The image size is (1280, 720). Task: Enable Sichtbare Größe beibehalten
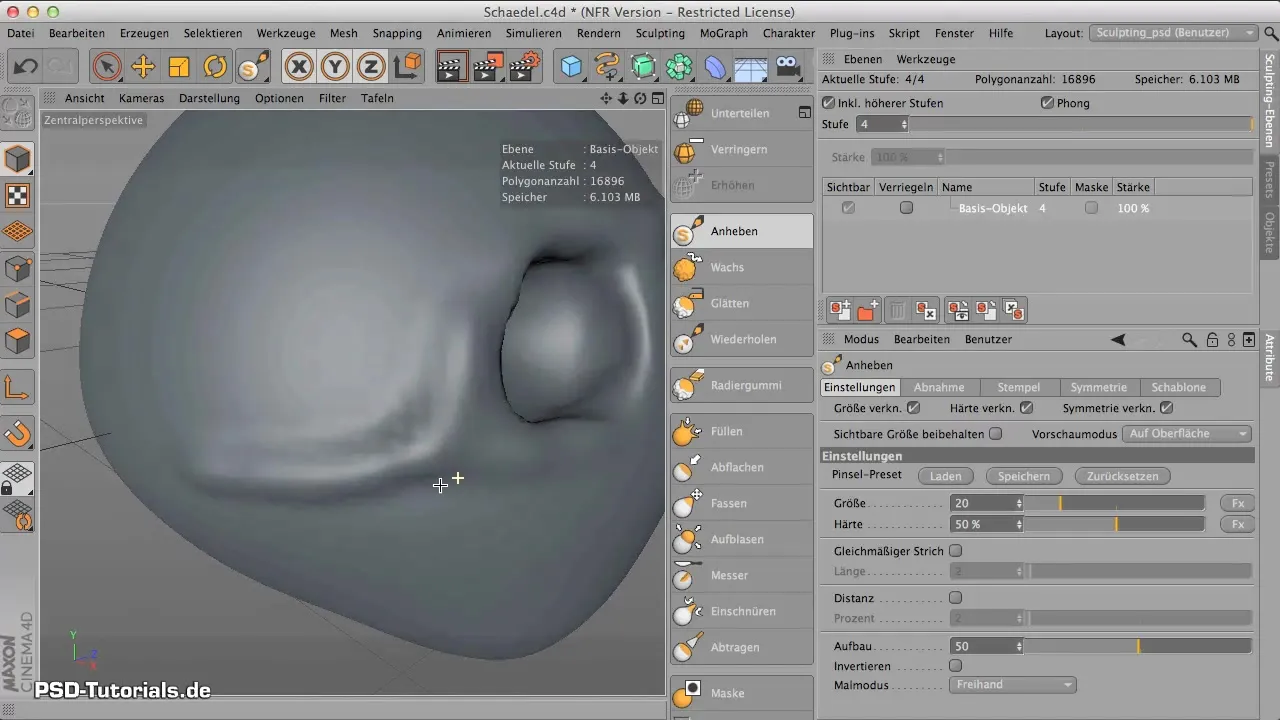(x=995, y=434)
